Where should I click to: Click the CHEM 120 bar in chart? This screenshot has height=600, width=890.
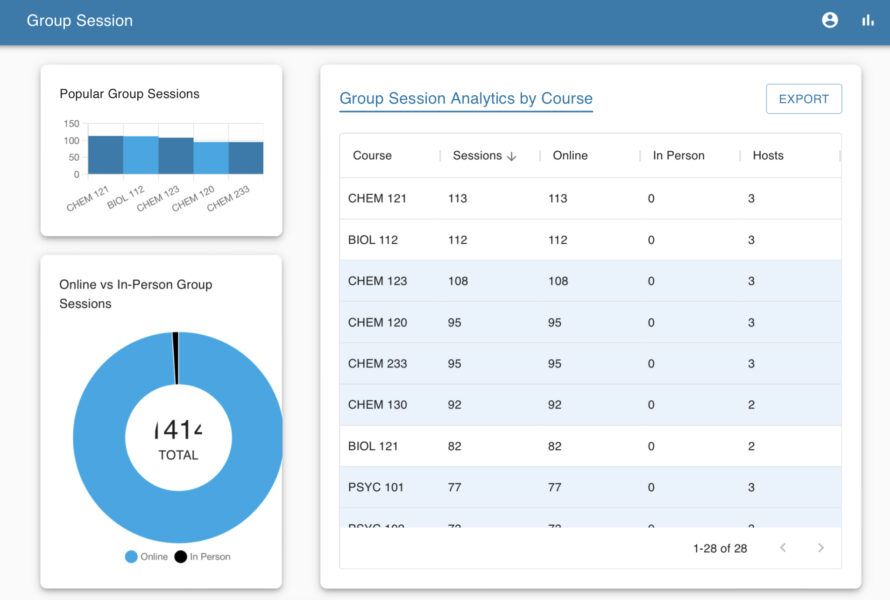tap(211, 158)
